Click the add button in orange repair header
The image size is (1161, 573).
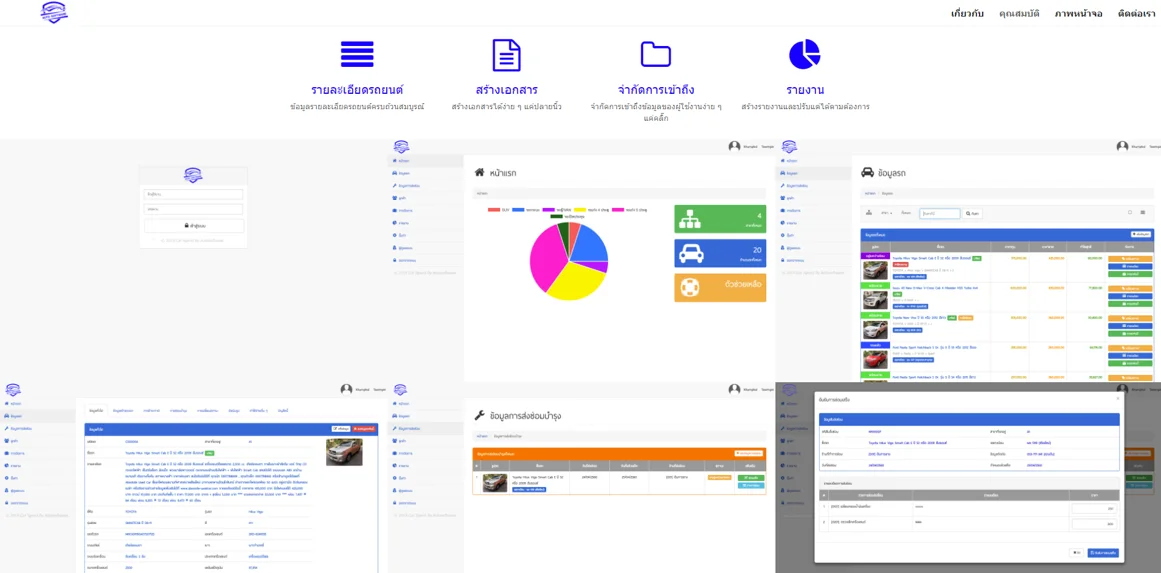coord(749,453)
